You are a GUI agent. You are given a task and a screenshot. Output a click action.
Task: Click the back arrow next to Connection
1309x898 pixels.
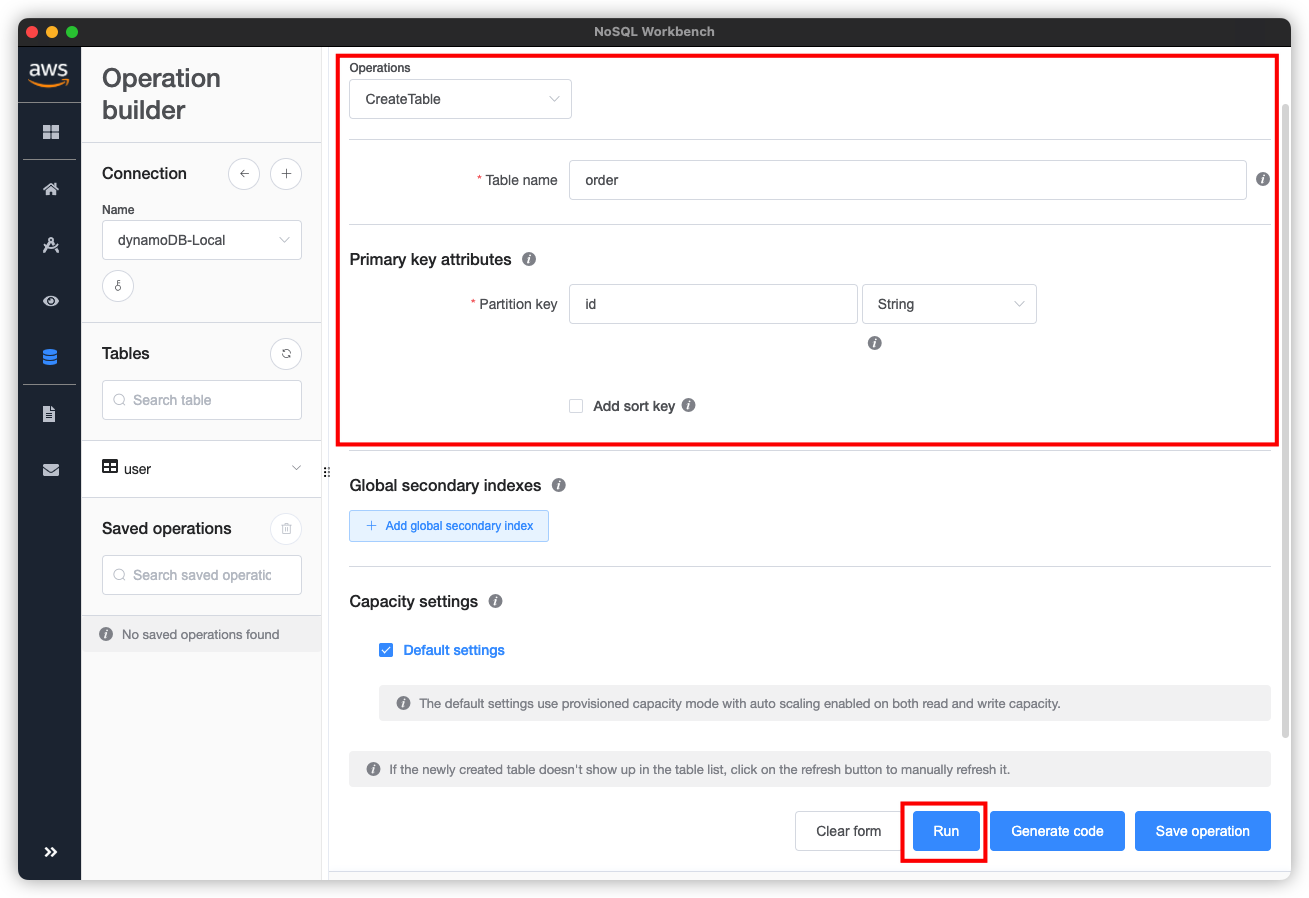tap(244, 174)
